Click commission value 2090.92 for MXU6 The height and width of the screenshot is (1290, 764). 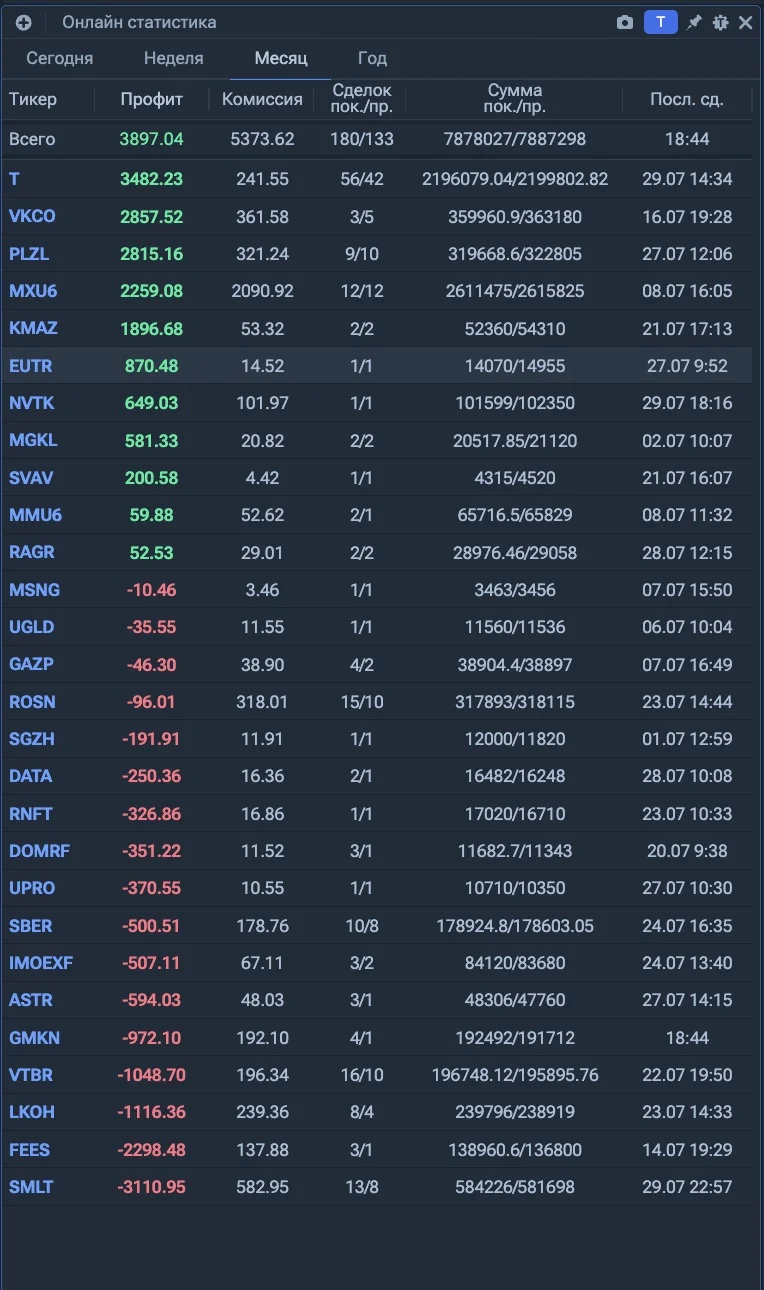coord(262,291)
